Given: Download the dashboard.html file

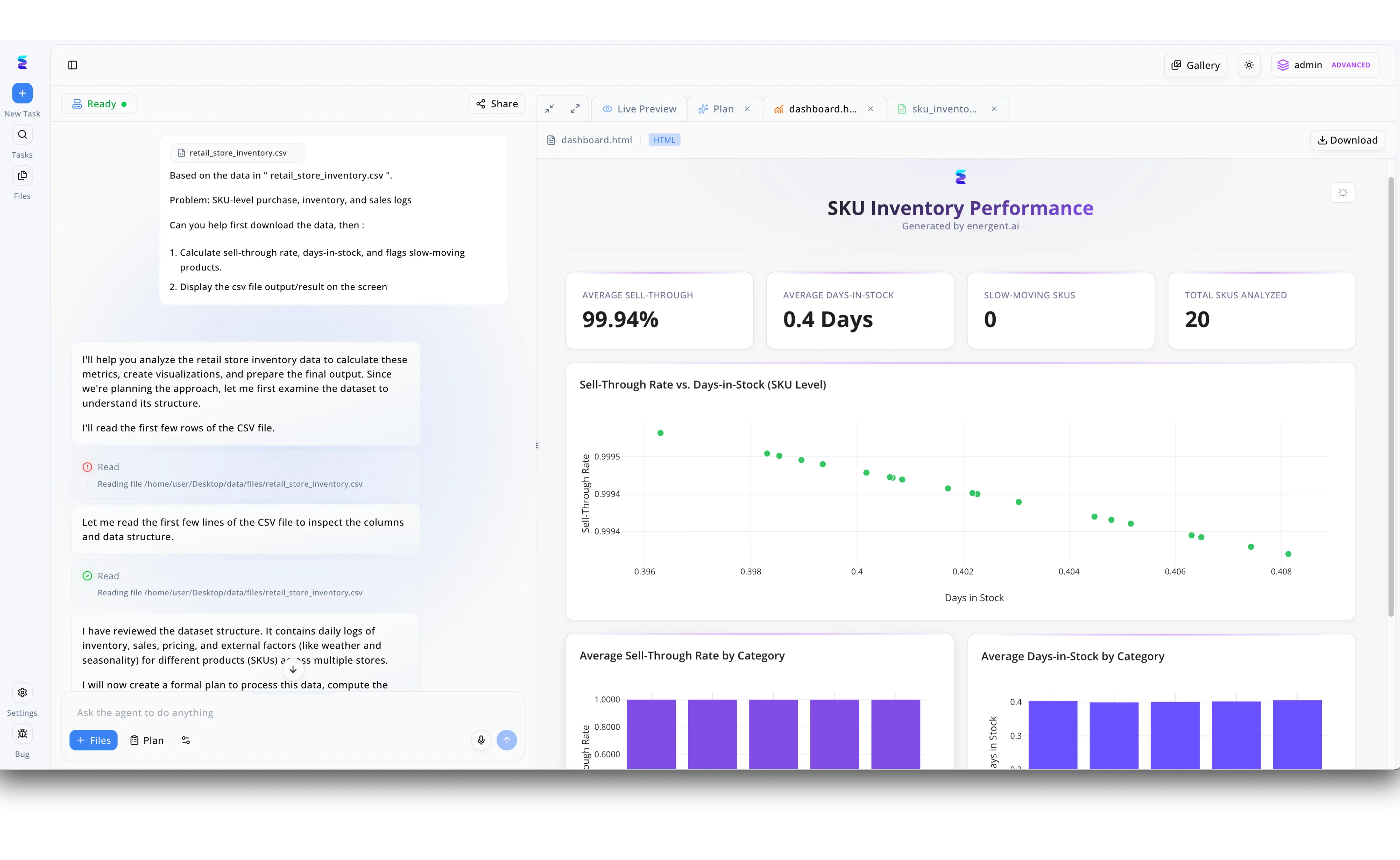Looking at the screenshot, I should tap(1348, 139).
